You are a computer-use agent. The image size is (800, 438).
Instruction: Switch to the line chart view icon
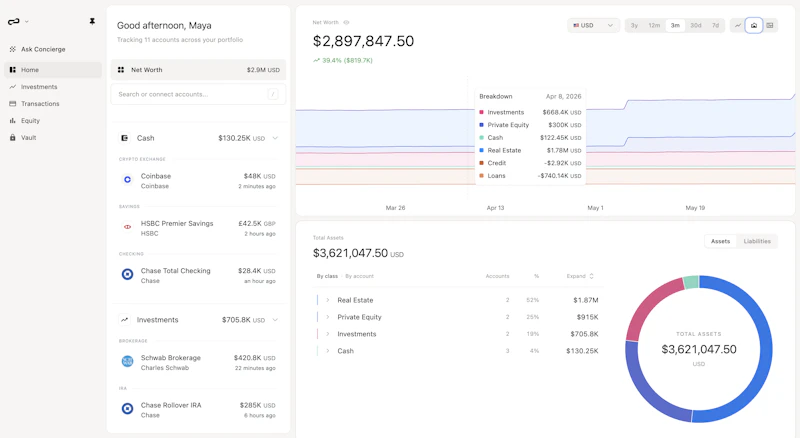tap(738, 25)
